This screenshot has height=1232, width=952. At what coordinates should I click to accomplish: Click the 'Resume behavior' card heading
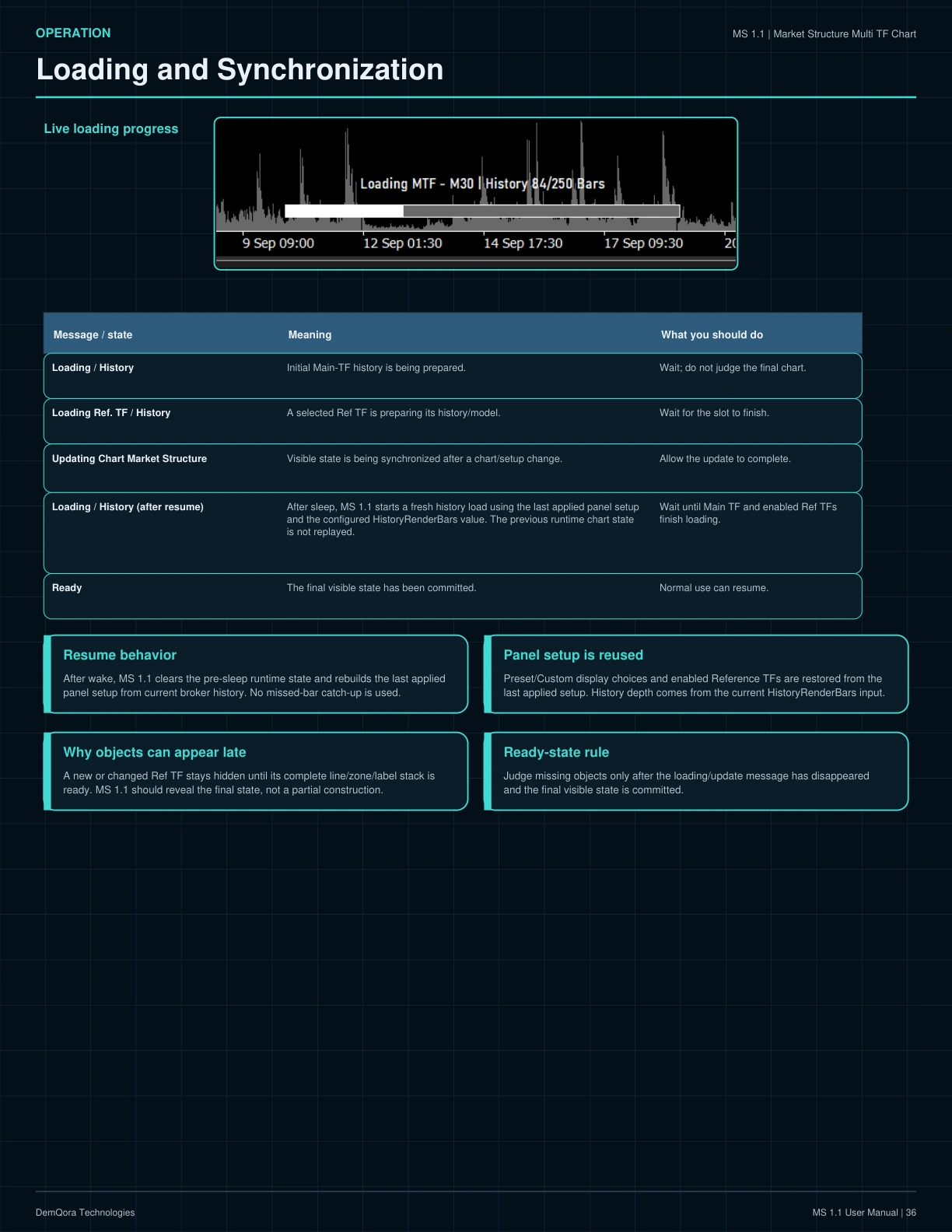point(120,655)
